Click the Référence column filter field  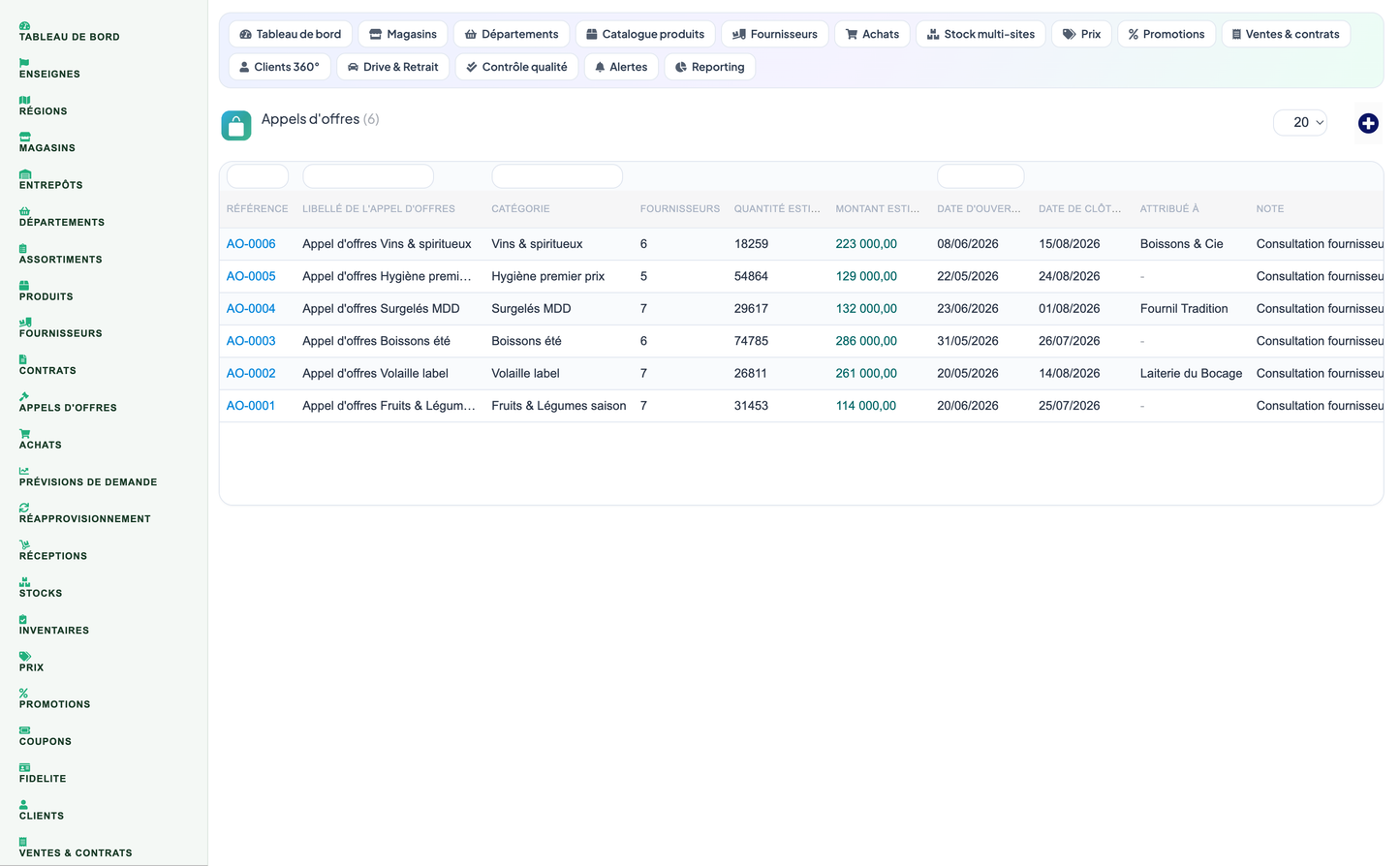(x=258, y=176)
